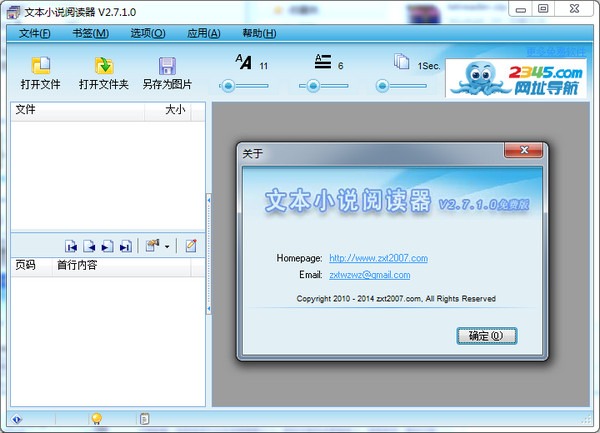Click the 确定(O) button in About dialog
The width and height of the screenshot is (600, 433).
pos(486,336)
